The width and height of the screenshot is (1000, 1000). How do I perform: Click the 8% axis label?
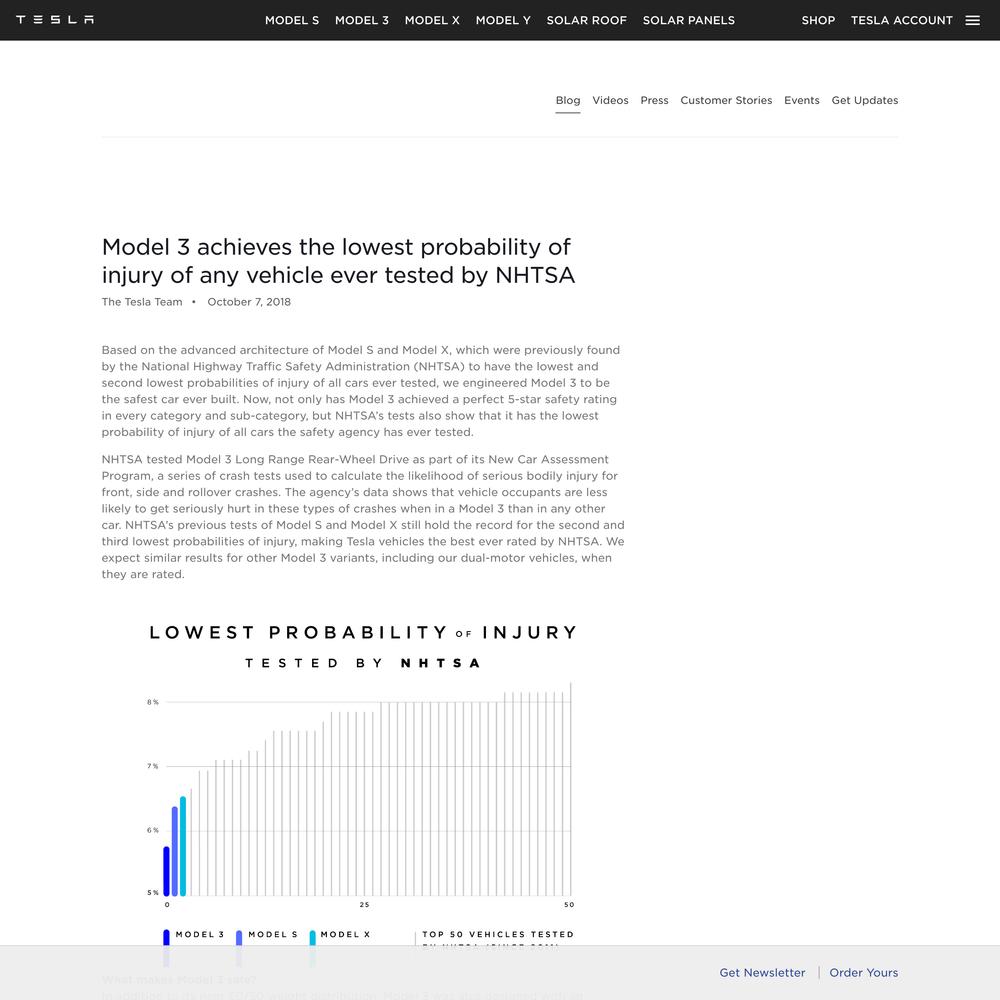click(x=153, y=702)
